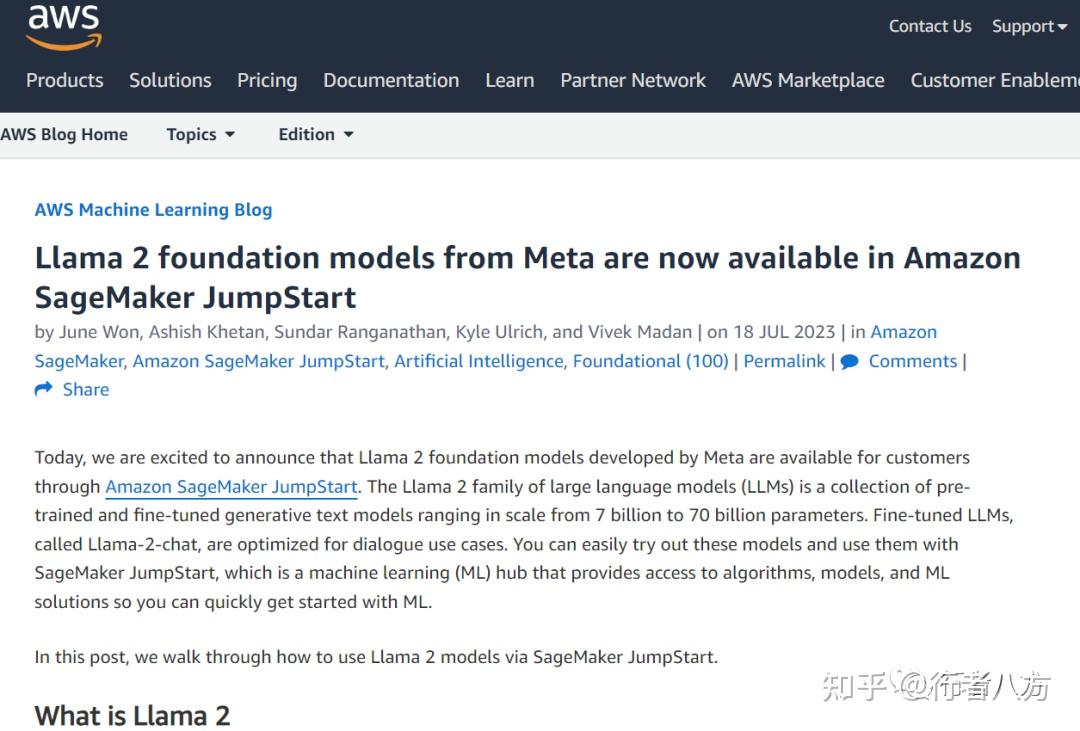Open AWS Marketplace in navigation
This screenshot has height=731, width=1080.
(x=808, y=81)
